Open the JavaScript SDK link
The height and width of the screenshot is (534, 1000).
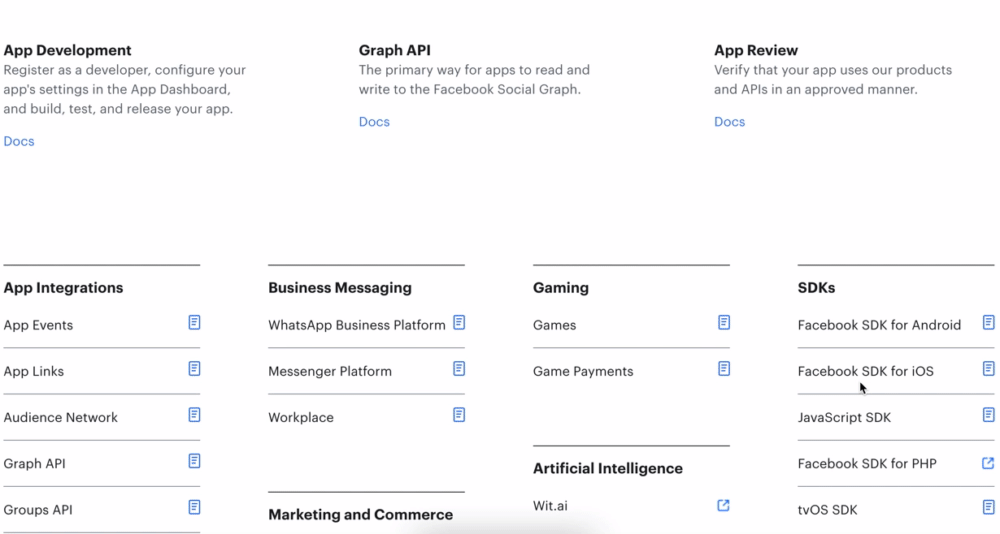[x=844, y=418]
